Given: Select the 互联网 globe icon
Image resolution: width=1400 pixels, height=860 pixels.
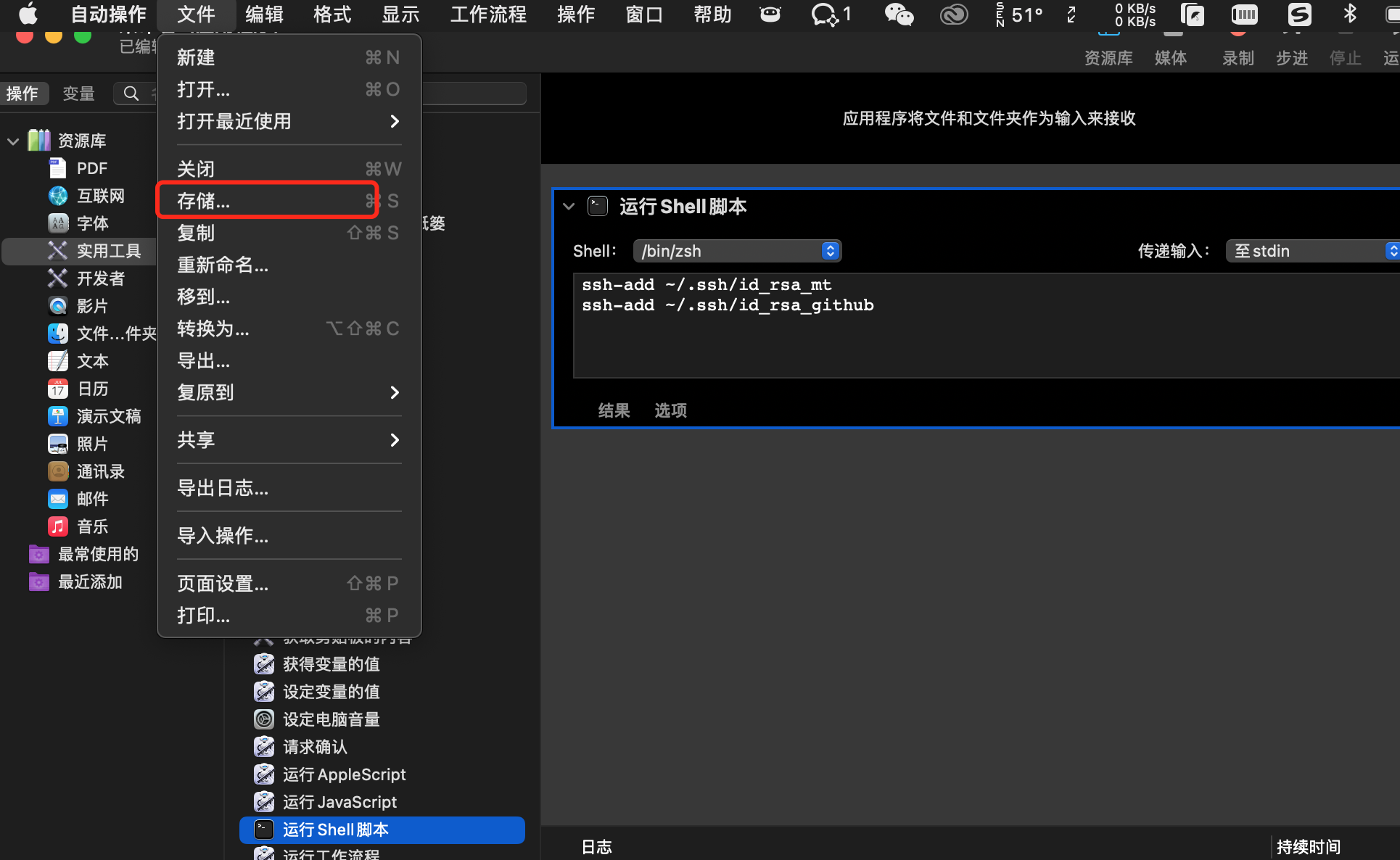Looking at the screenshot, I should coord(57,196).
